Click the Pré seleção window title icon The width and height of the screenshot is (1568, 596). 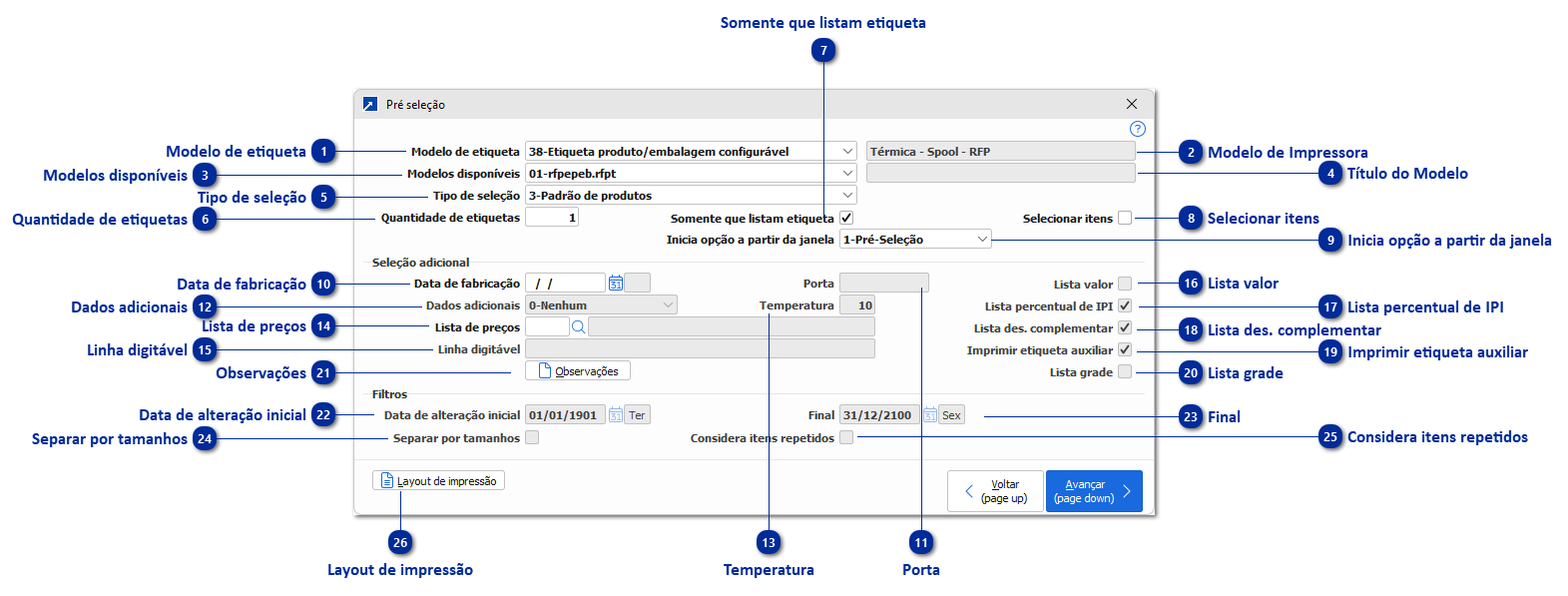(370, 104)
